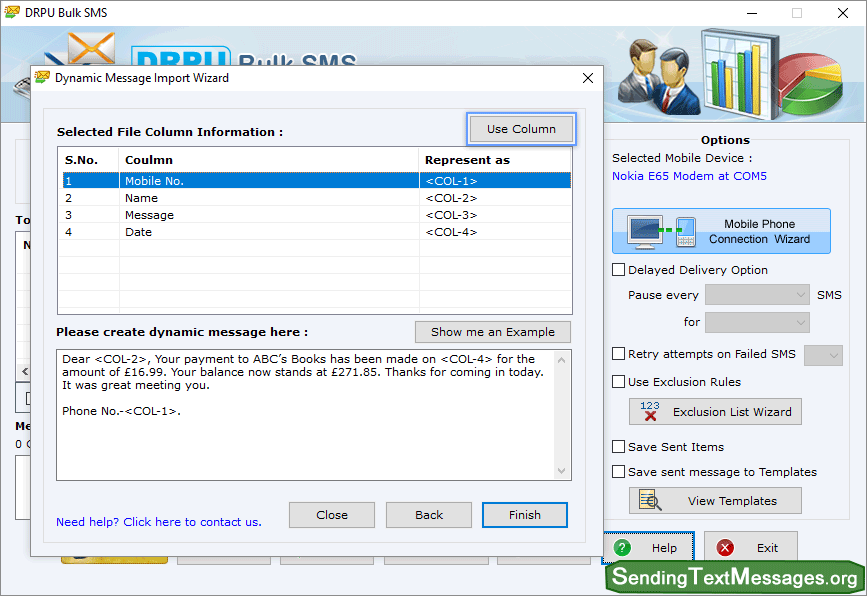Select the Mobile No. column row
This screenshot has width=867, height=596.
317,181
